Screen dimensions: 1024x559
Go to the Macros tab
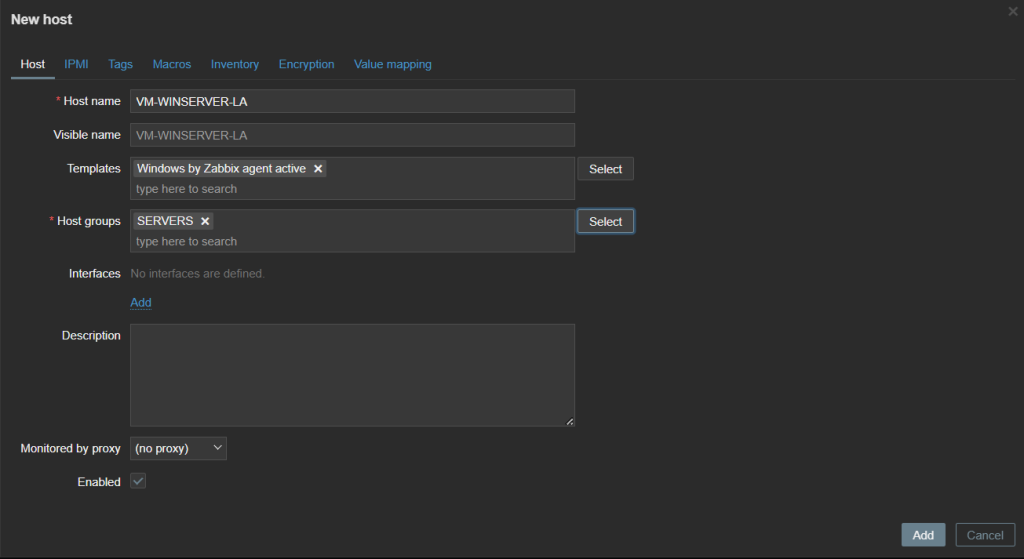[171, 64]
